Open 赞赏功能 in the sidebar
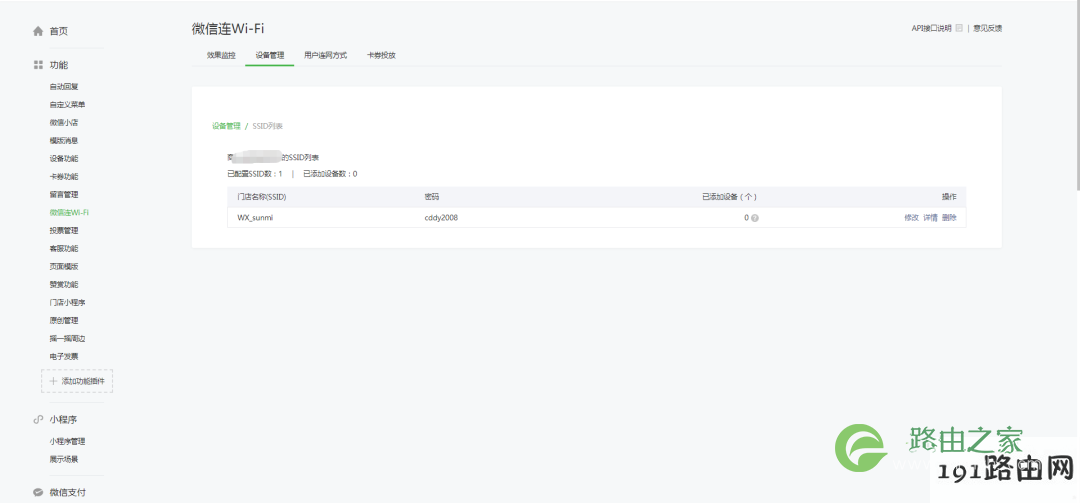This screenshot has width=1080, height=503. coord(64,284)
